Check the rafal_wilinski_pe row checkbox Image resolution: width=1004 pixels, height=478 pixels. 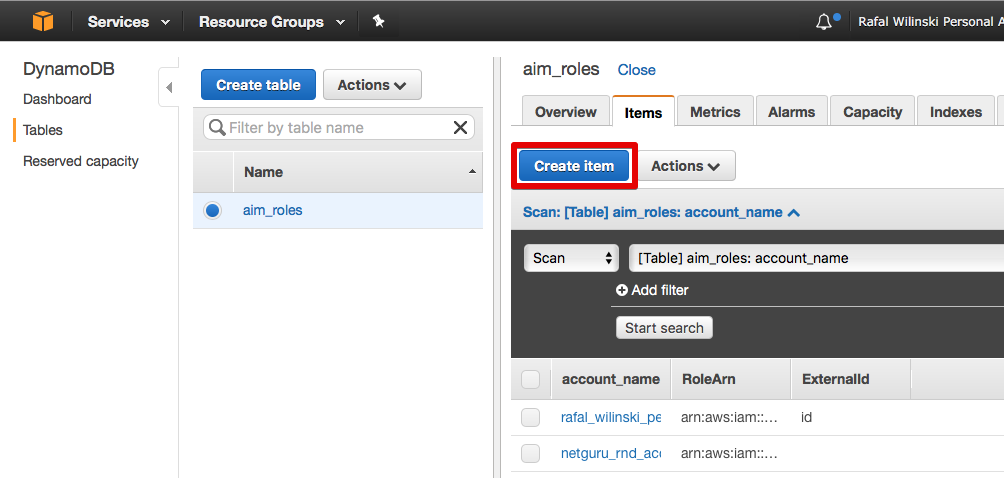click(530, 418)
